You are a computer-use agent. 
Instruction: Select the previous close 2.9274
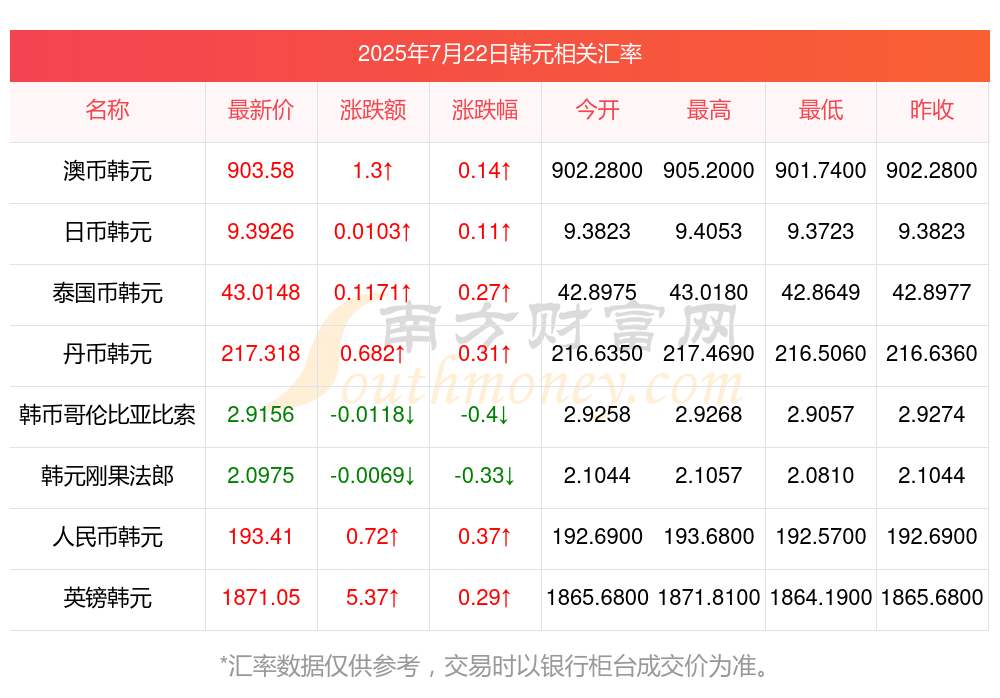[x=932, y=415]
